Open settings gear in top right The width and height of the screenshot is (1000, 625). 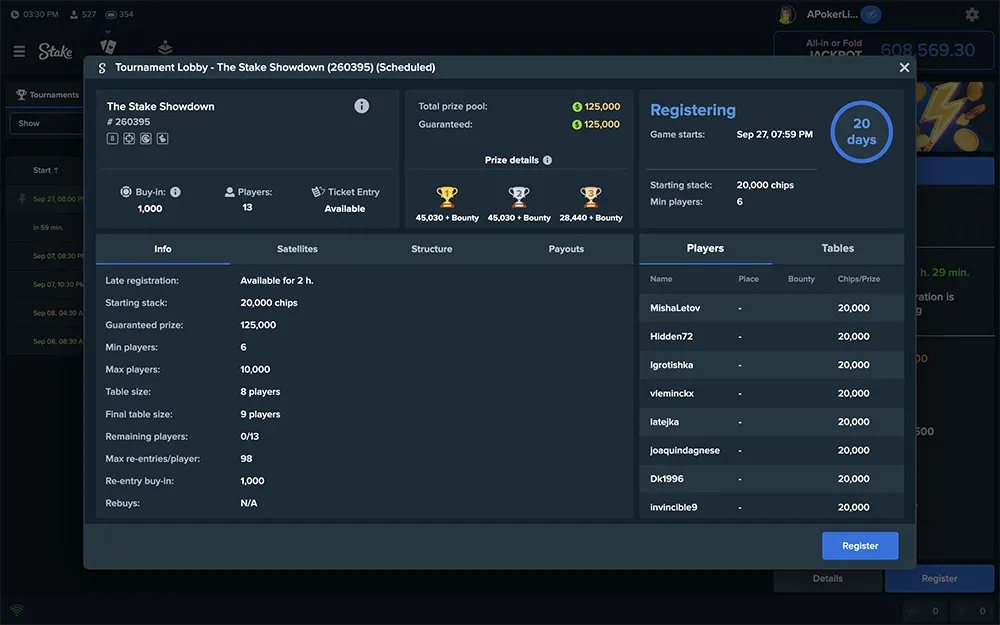pos(972,14)
